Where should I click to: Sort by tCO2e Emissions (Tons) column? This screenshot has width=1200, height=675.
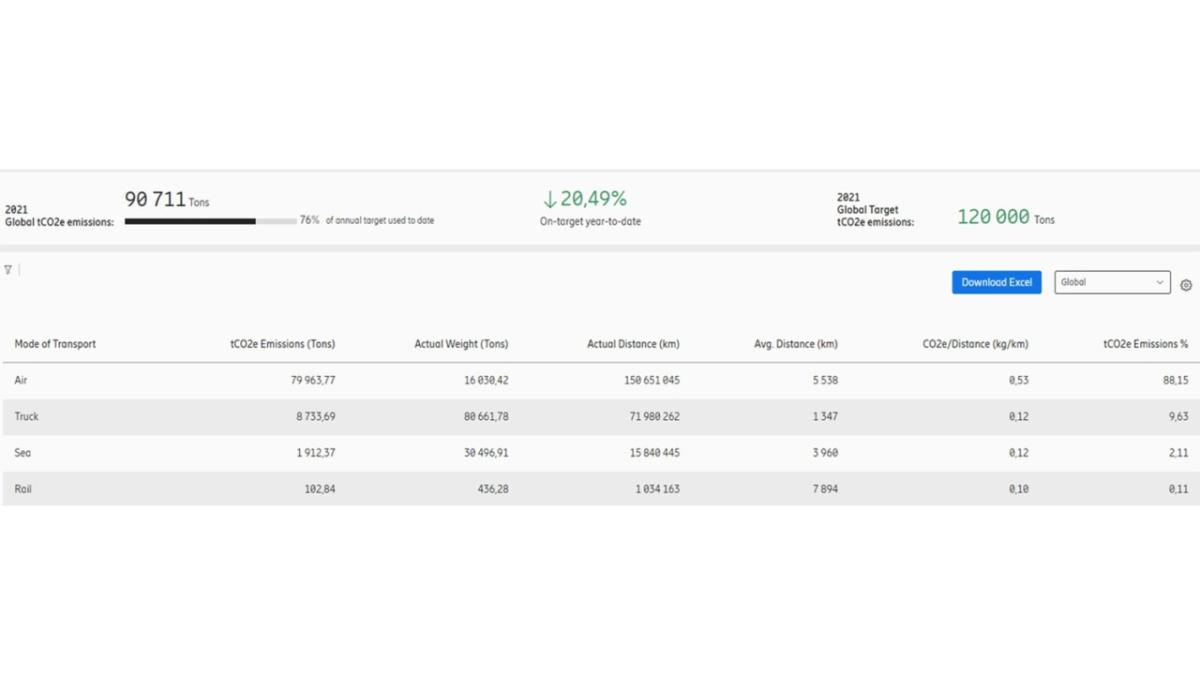(x=282, y=344)
